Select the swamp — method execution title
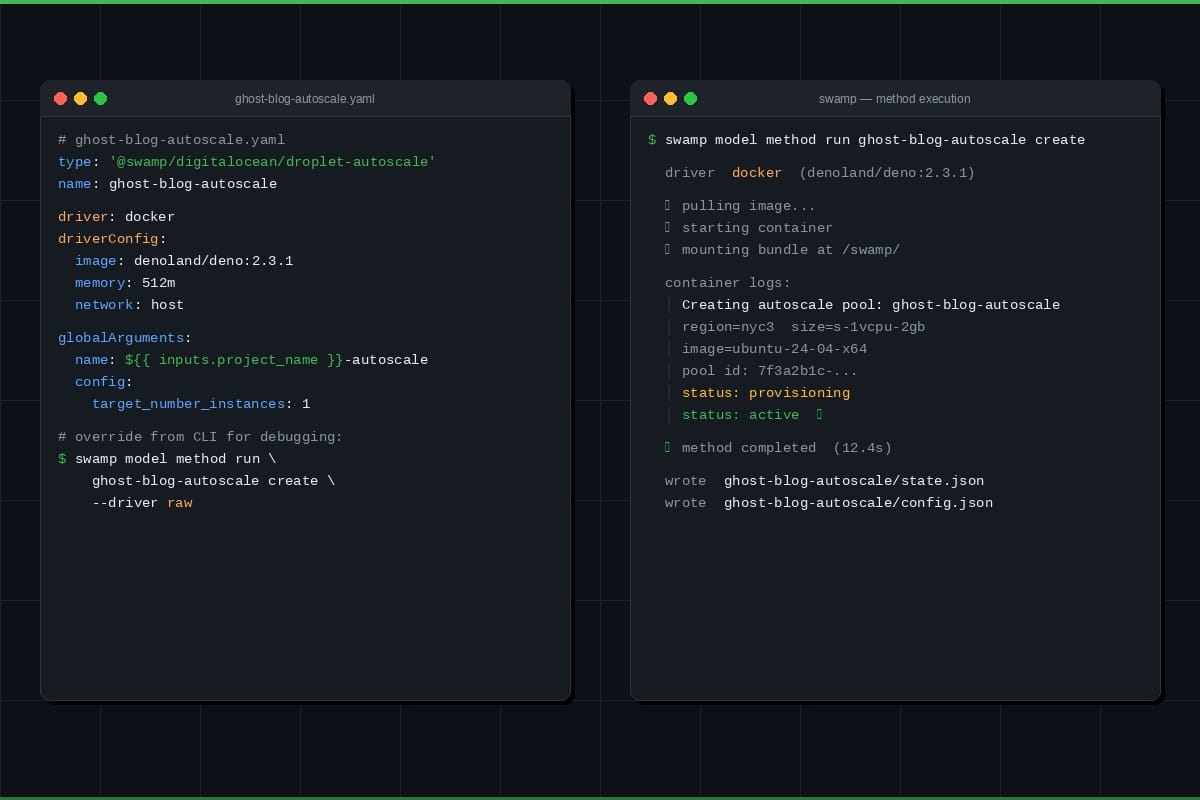Screen dimensions: 1200x800 [x=894, y=98]
